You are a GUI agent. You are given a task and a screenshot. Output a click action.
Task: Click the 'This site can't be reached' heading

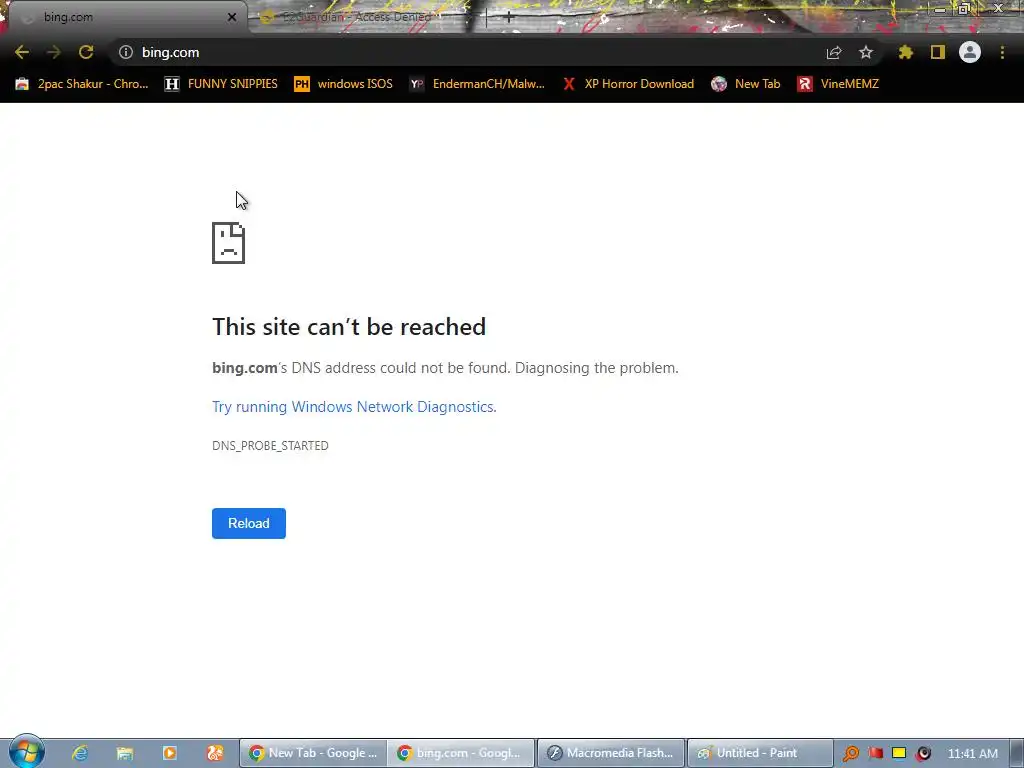[349, 327]
